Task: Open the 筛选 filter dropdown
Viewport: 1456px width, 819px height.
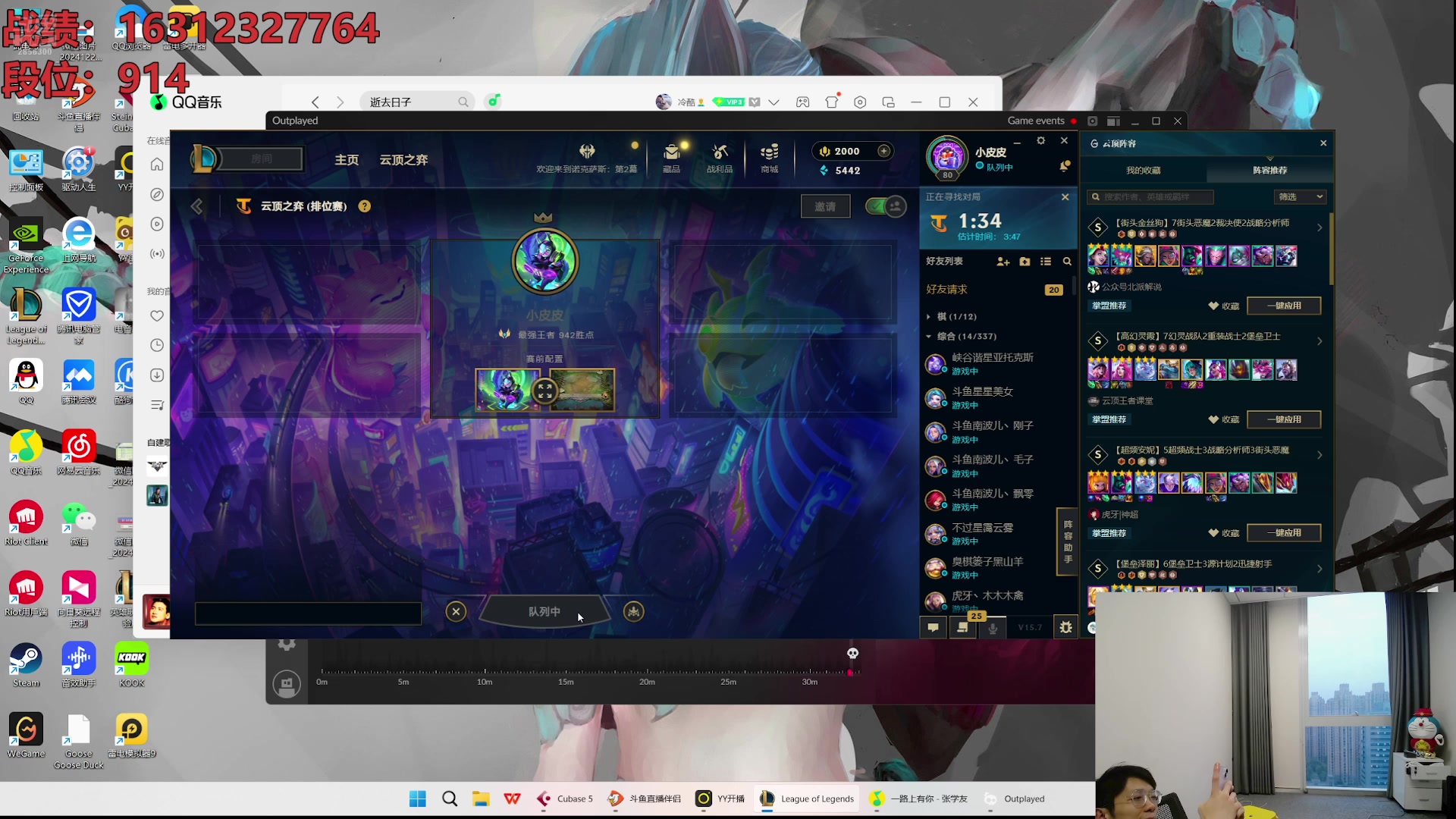Action: (x=1300, y=197)
